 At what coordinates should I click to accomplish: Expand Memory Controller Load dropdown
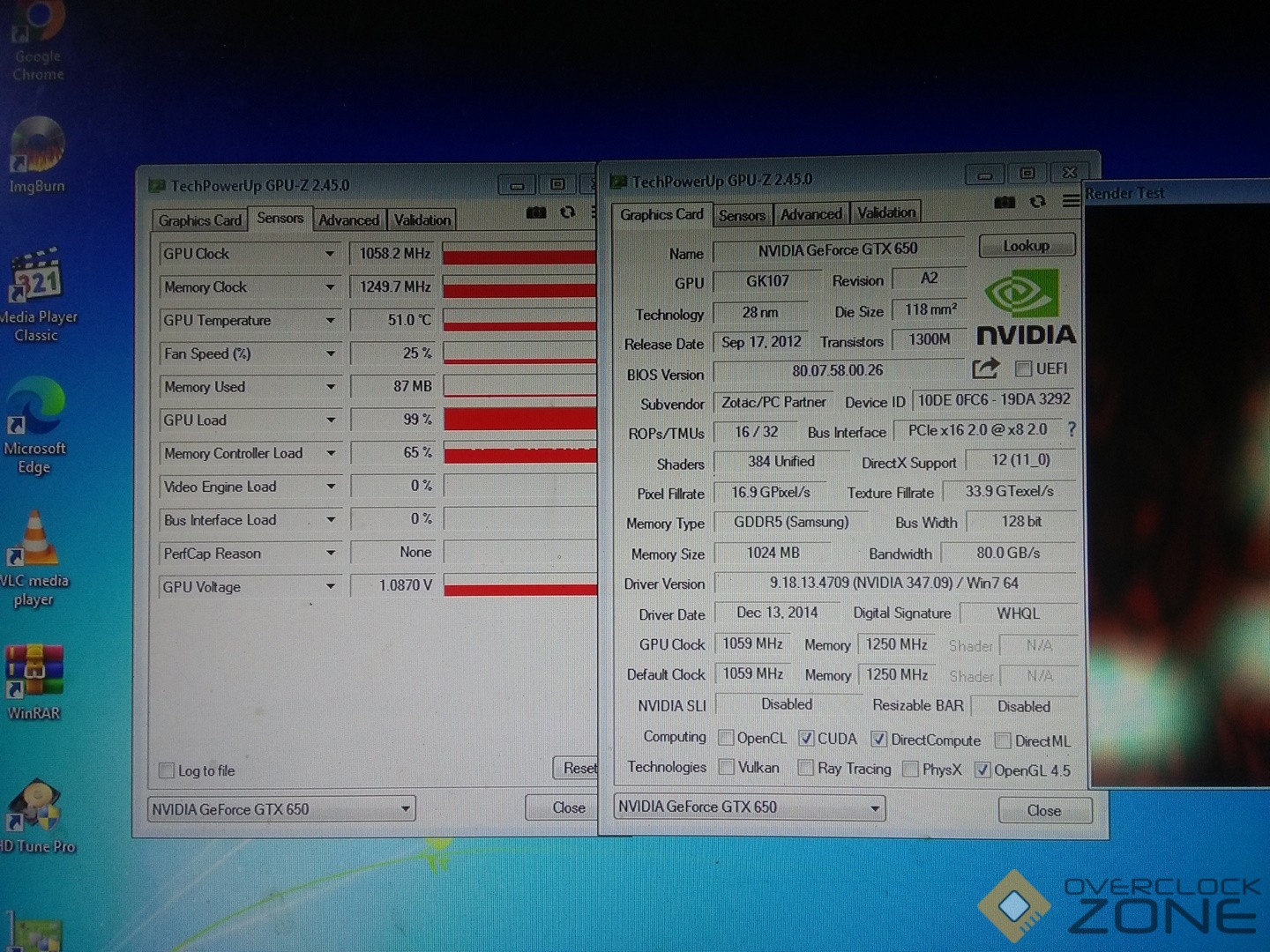pos(330,454)
